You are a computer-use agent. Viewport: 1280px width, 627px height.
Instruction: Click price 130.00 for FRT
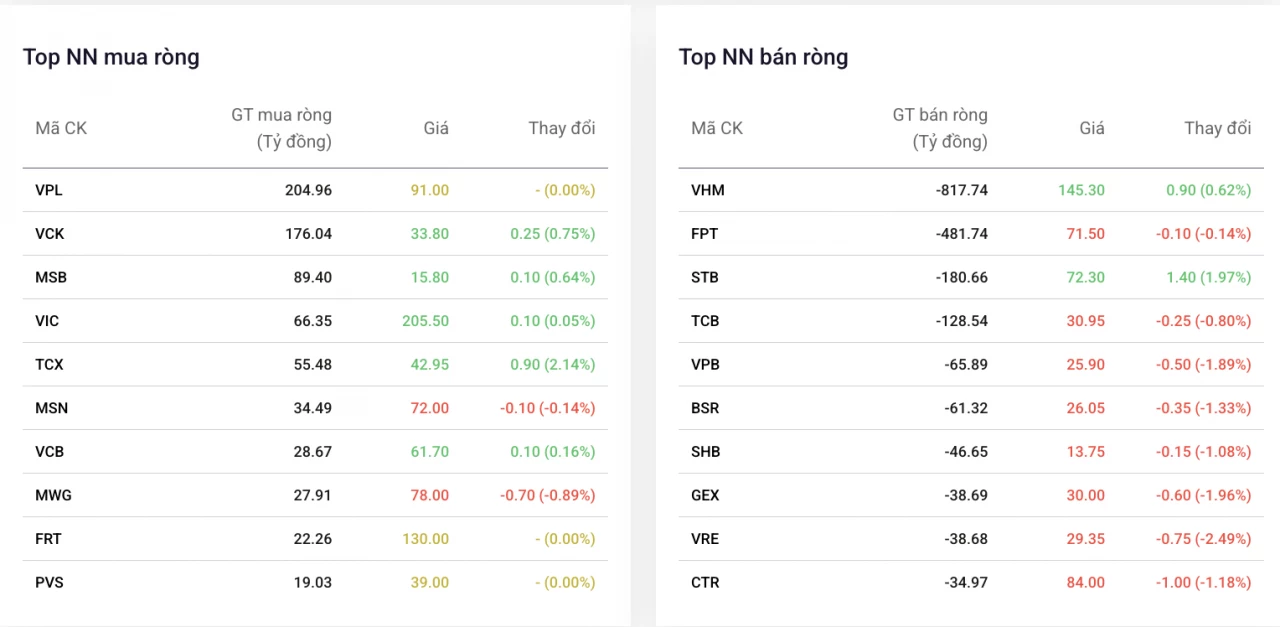tap(426, 539)
